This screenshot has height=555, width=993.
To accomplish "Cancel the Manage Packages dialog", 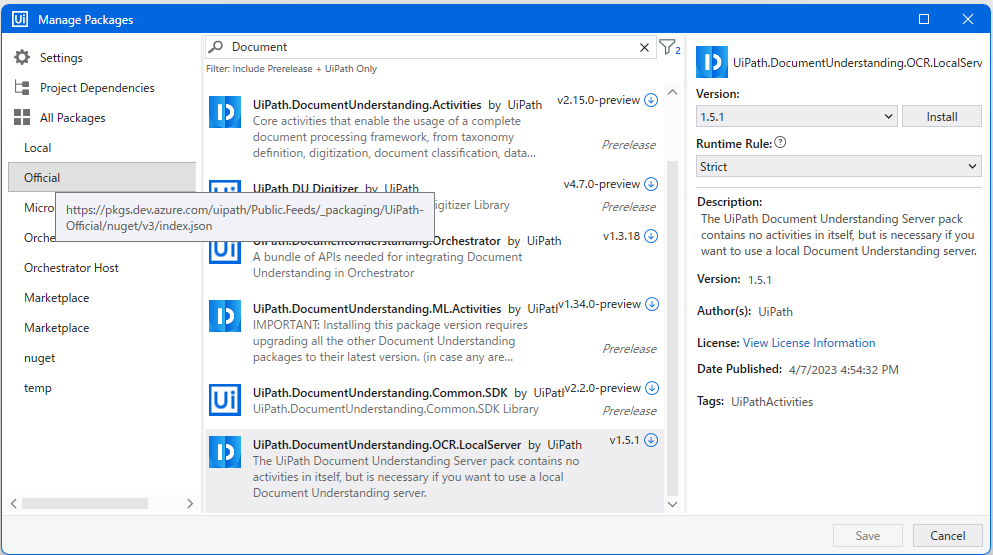I will tap(947, 535).
